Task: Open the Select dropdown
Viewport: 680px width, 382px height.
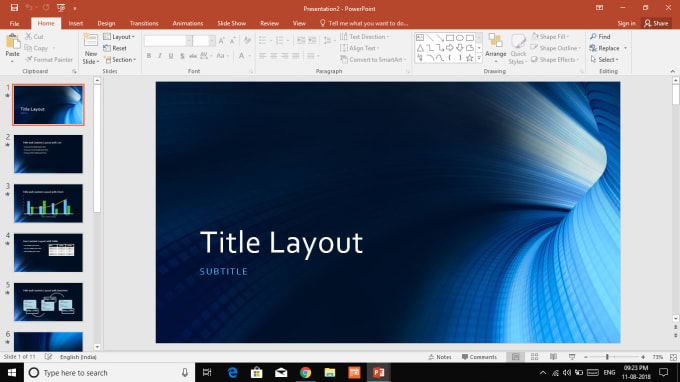Action: pyautogui.click(x=604, y=59)
